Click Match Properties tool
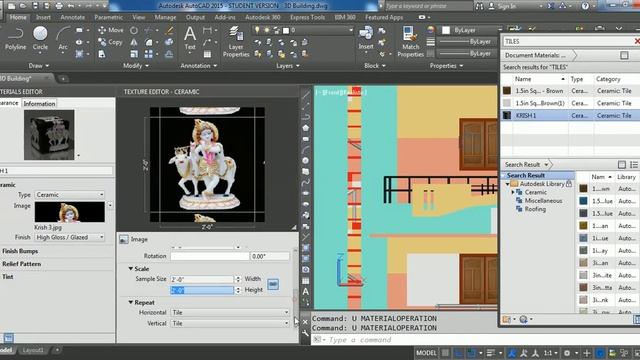This screenshot has height=360, width=640. (410, 42)
